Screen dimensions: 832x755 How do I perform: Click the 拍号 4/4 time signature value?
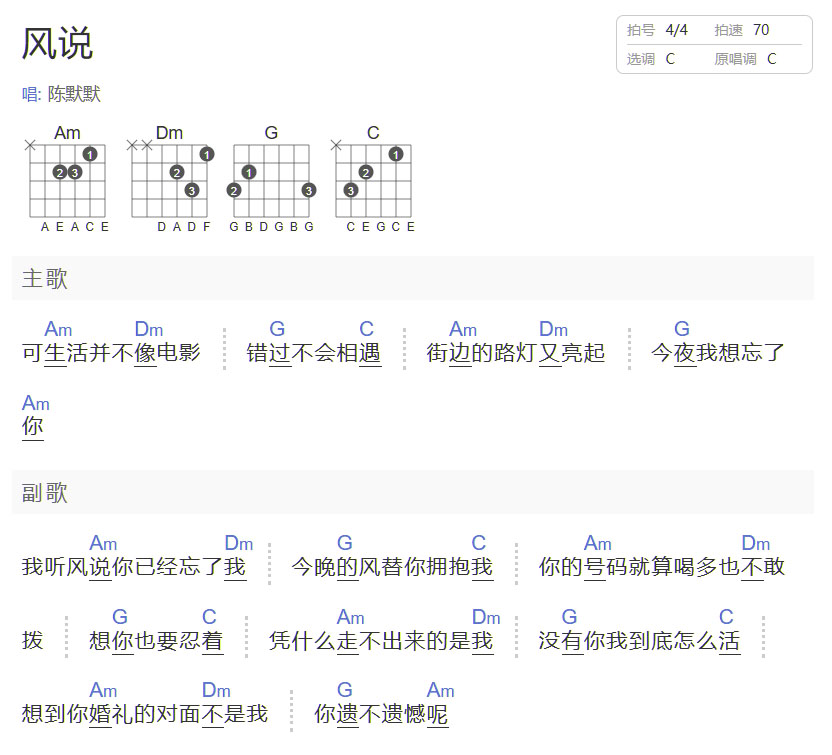677,30
